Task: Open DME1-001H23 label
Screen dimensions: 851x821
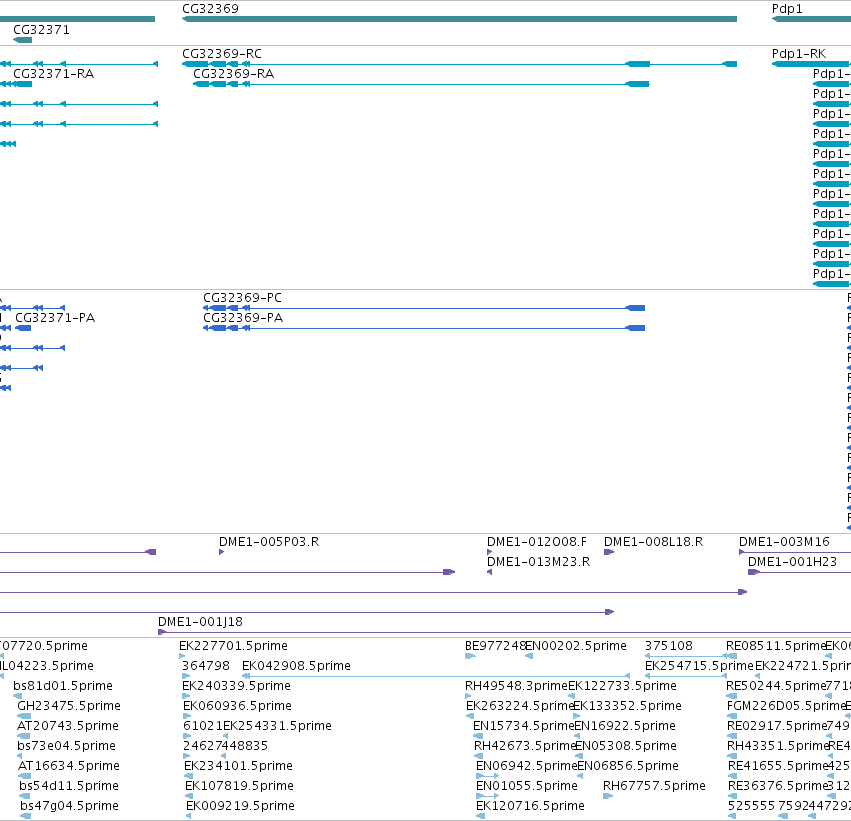Action: [x=792, y=562]
